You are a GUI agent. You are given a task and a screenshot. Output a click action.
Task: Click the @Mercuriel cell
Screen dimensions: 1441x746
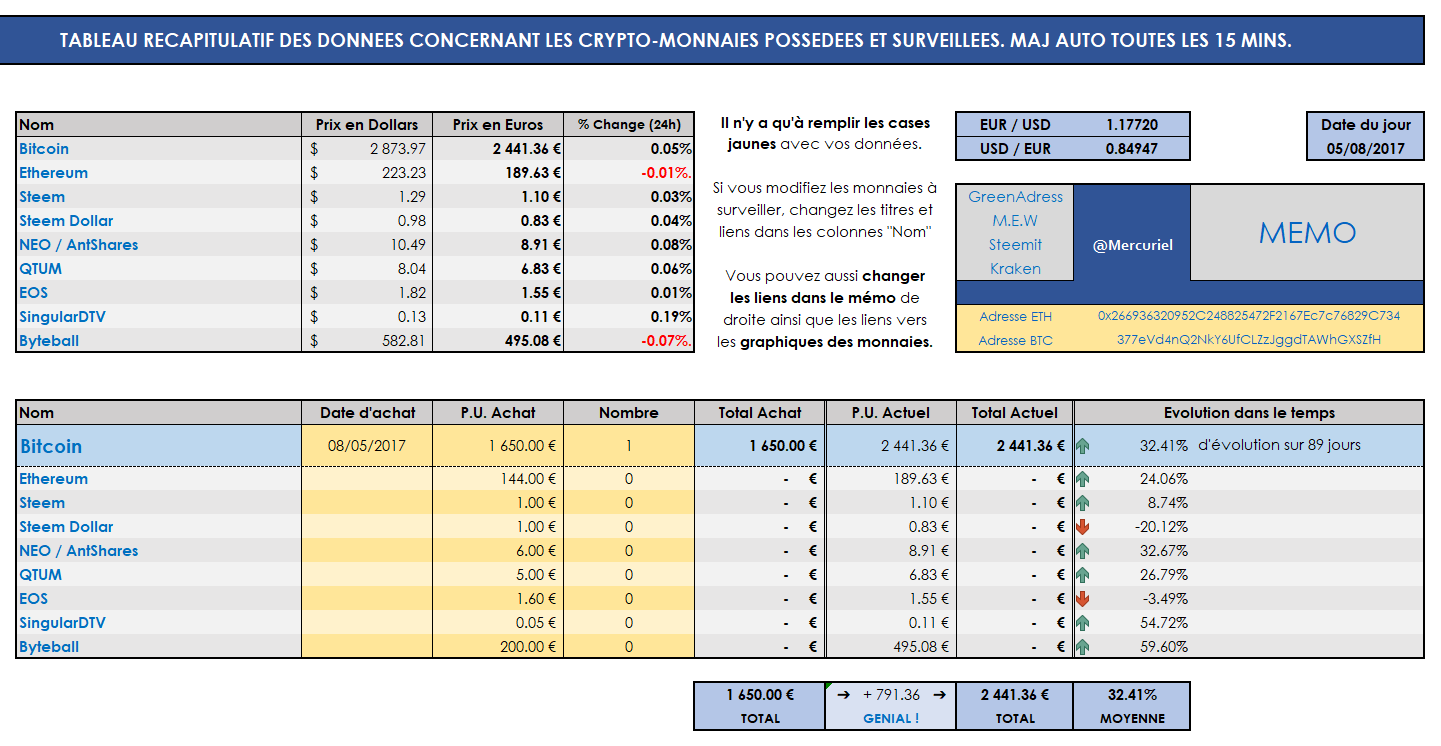(1132, 245)
